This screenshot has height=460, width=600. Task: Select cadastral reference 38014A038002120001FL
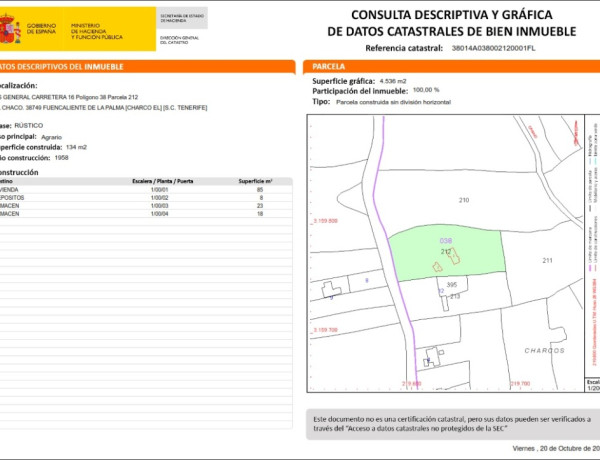493,48
